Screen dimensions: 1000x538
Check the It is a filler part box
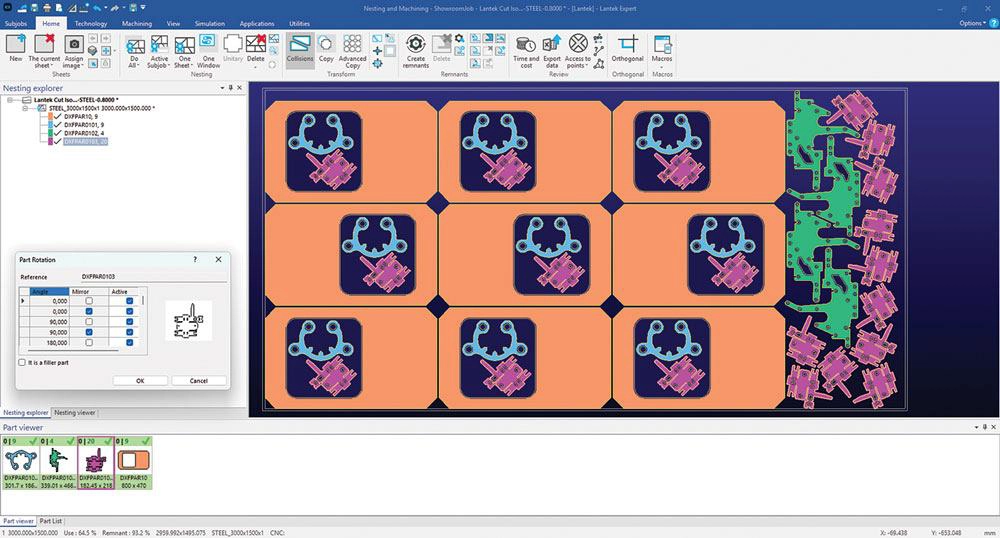(x=22, y=362)
